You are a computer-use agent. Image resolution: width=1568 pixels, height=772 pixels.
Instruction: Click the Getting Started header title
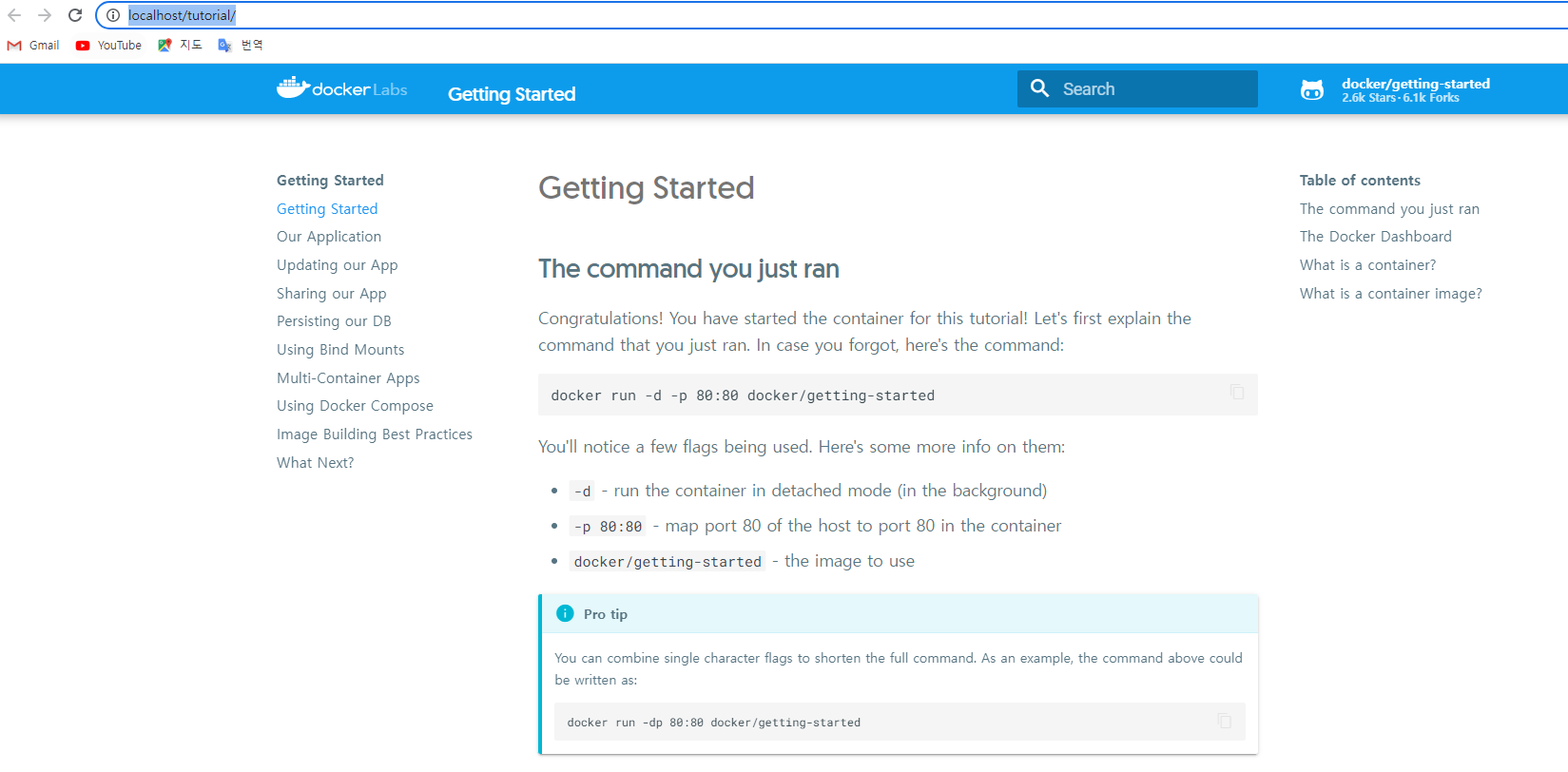pos(512,94)
